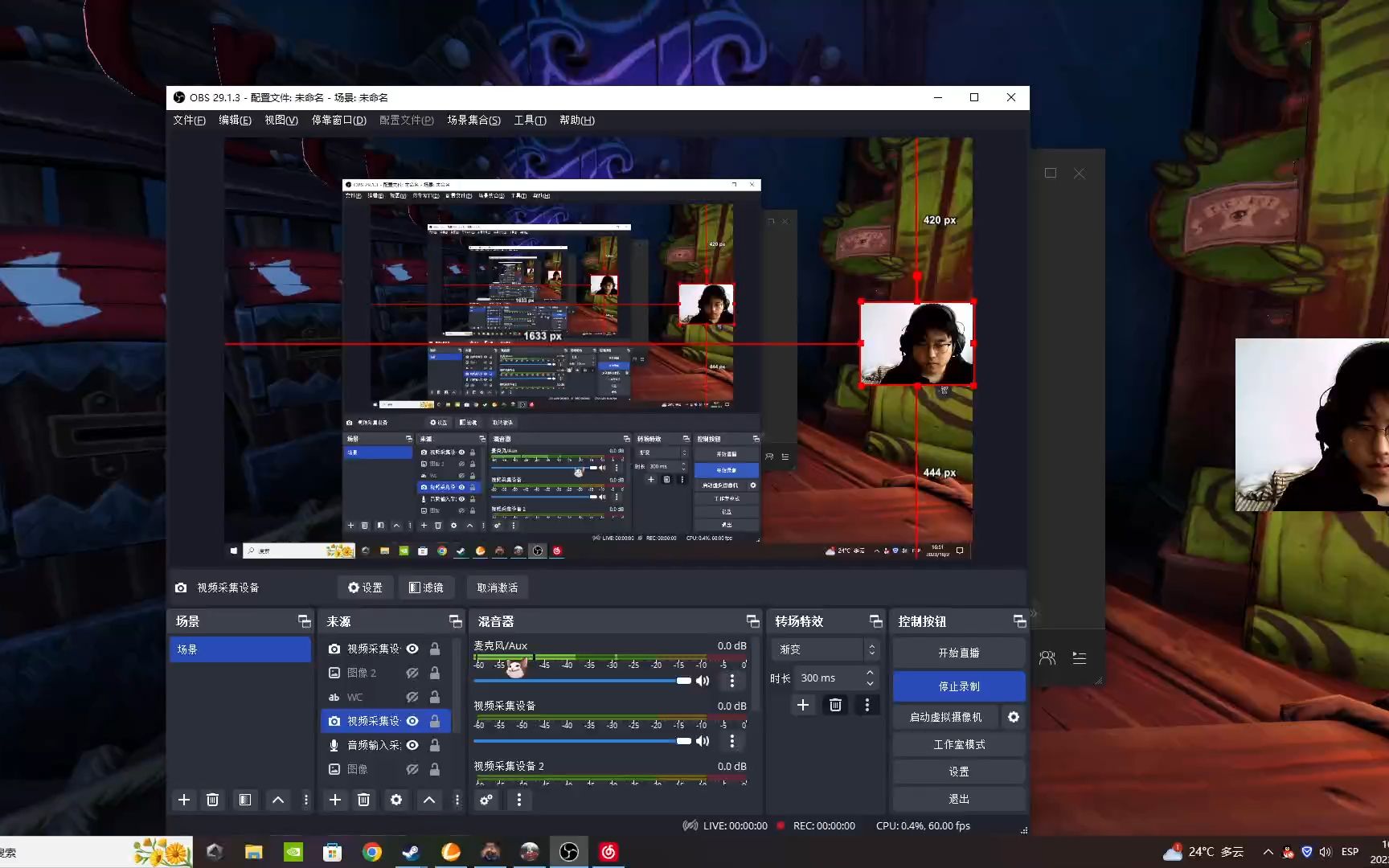The image size is (1389, 868).
Task: Open Google Chrome from the taskbar
Action: [x=371, y=852]
